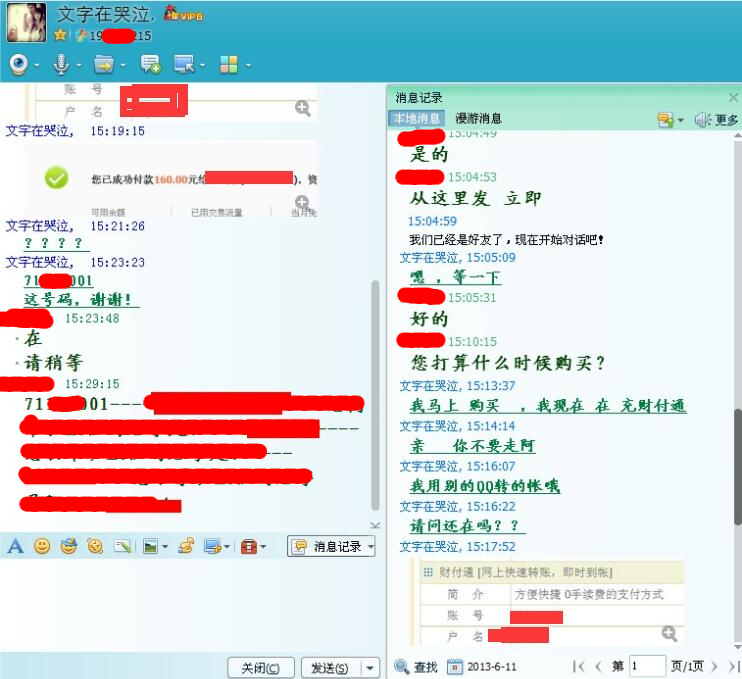Screen dimensions: 742x679
Task: Toggle the 消息记录 message history panel
Action: click(x=330, y=546)
